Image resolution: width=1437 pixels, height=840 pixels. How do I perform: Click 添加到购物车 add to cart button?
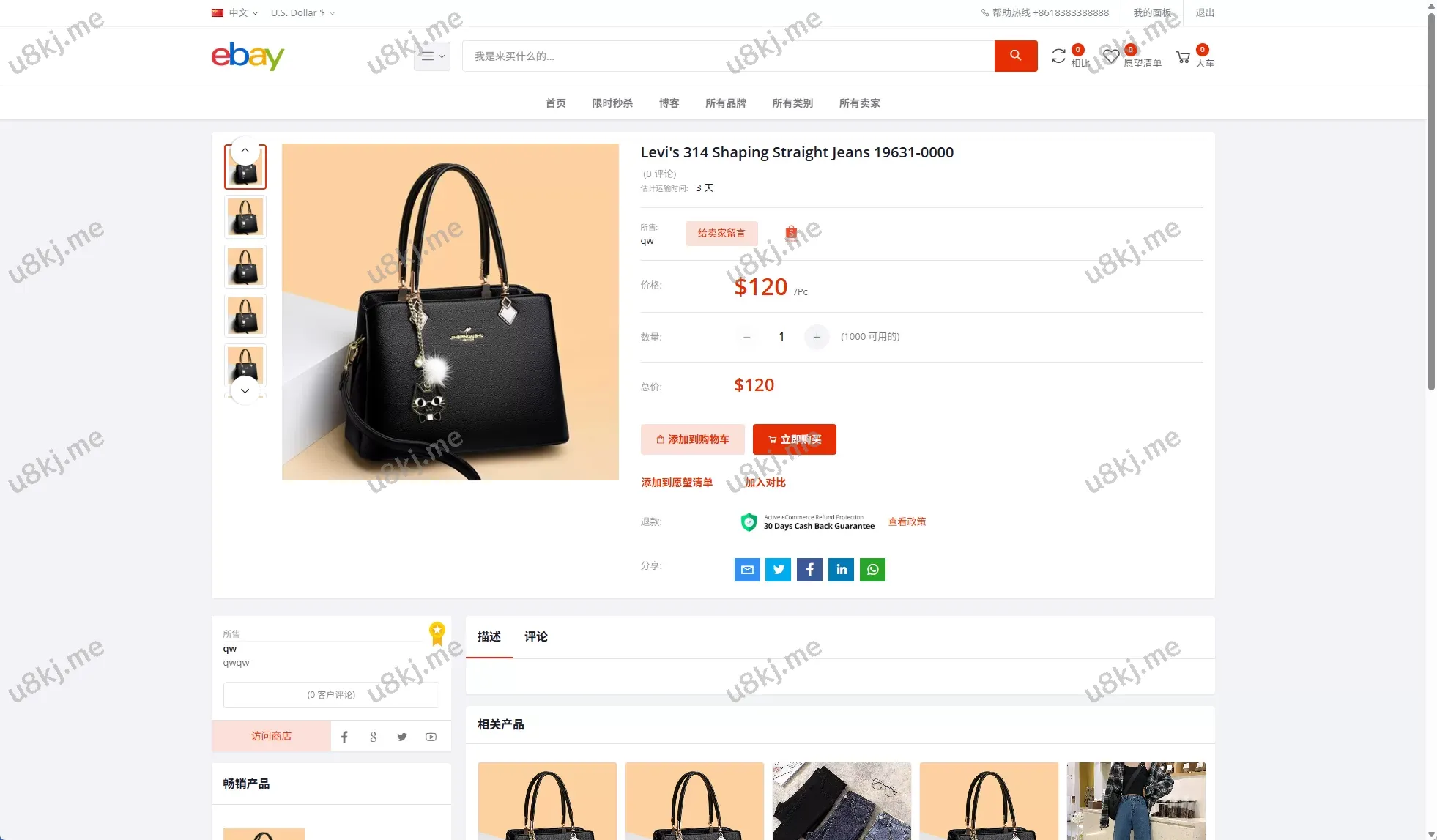pyautogui.click(x=693, y=439)
